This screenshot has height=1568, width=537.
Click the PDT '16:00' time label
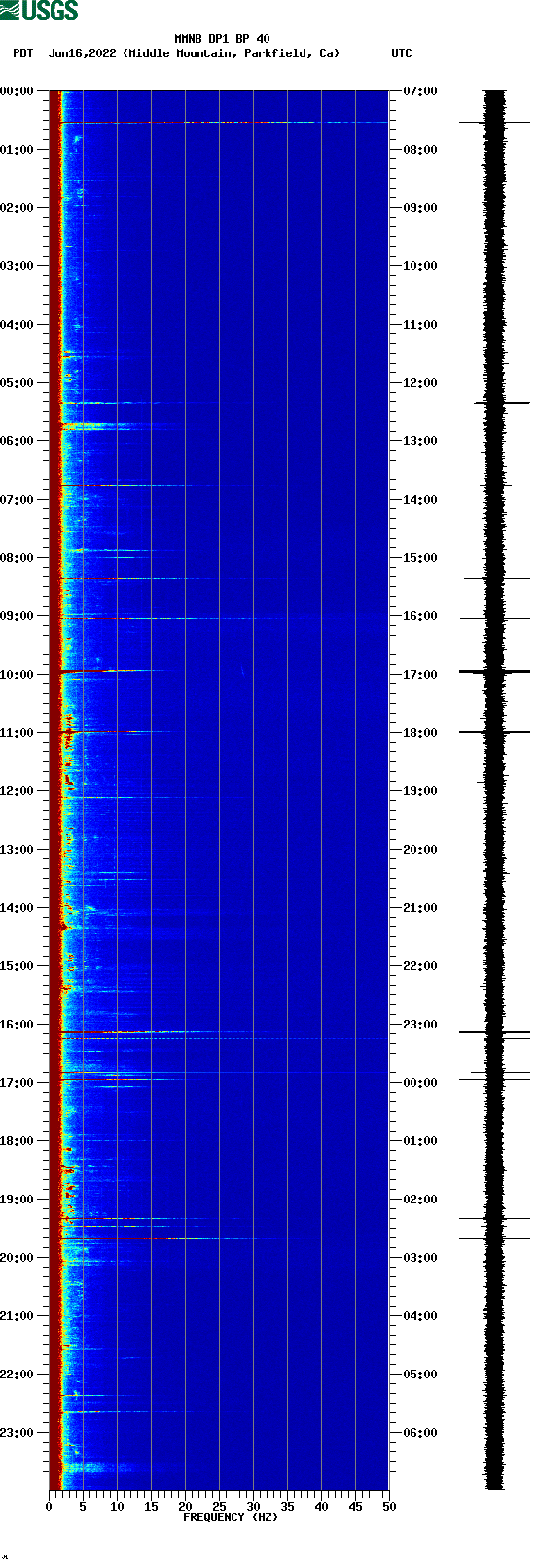[17, 1025]
